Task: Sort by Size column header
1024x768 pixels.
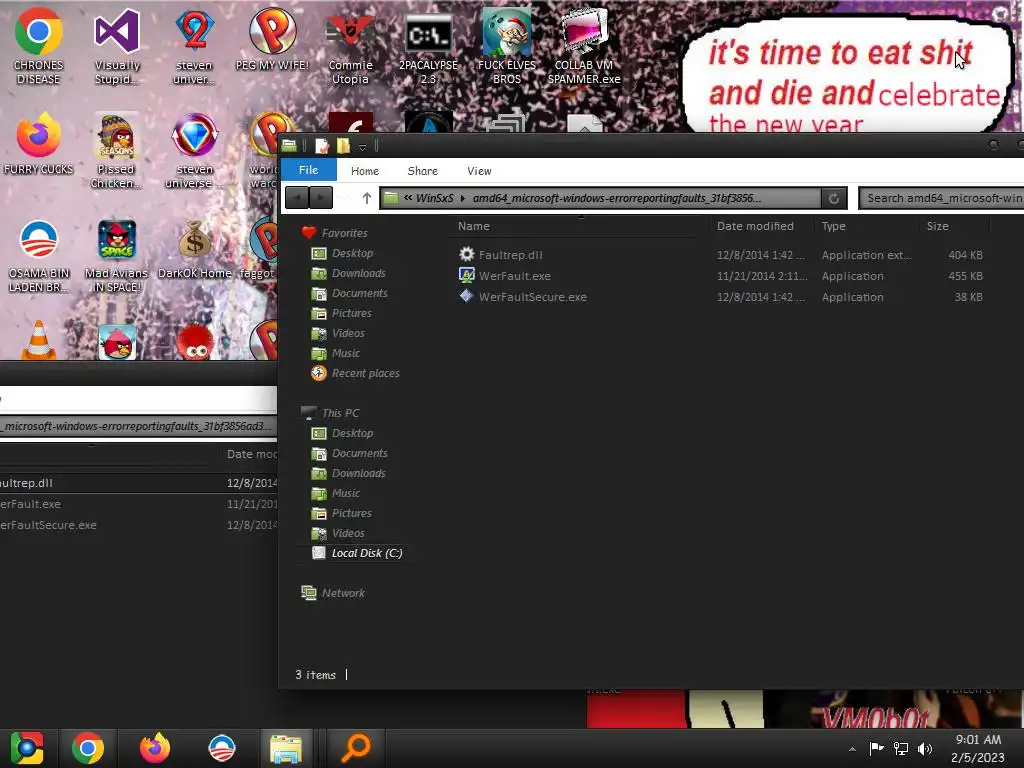Action: pyautogui.click(x=955, y=226)
